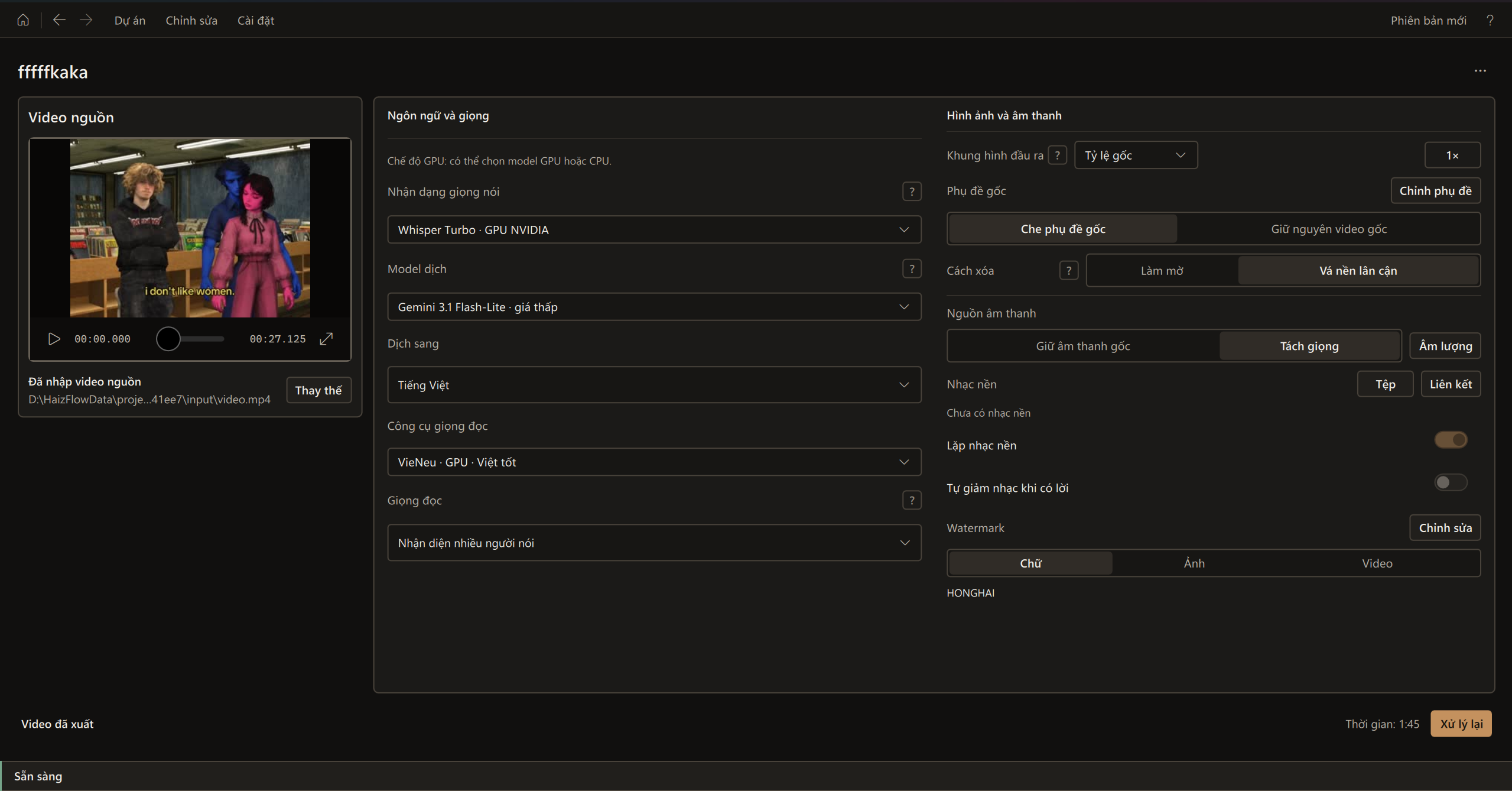
Task: Click the video file path text
Action: coord(149,400)
